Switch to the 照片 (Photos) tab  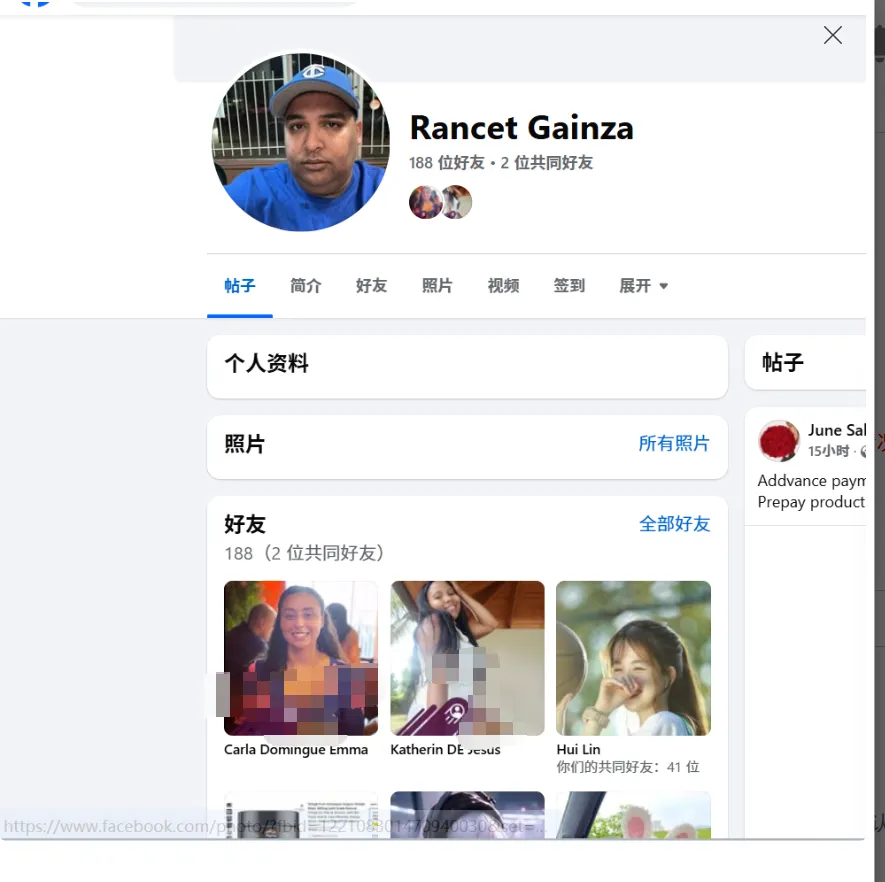click(437, 286)
